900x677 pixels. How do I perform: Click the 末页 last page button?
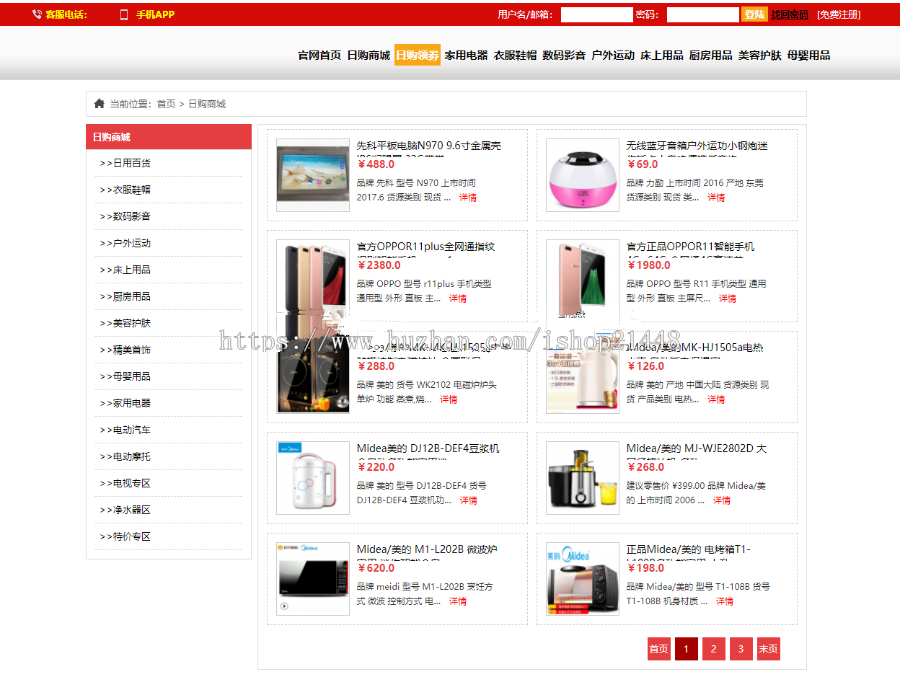tap(768, 649)
